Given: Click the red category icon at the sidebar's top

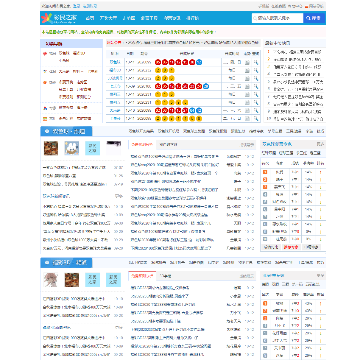Looking at the screenshot, I should pos(45,54).
